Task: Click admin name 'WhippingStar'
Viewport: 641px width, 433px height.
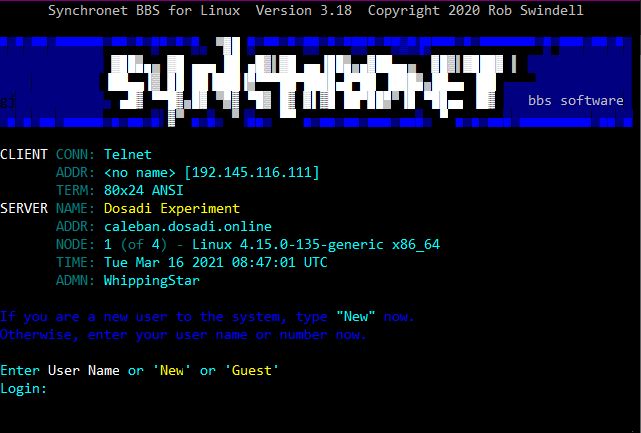Action: (152, 280)
